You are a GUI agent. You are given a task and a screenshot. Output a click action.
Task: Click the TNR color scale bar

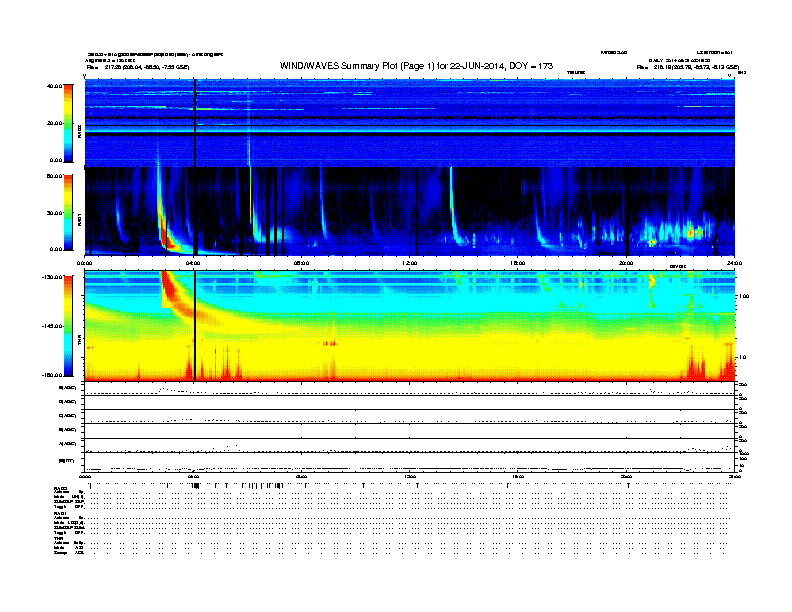pyautogui.click(x=68, y=326)
